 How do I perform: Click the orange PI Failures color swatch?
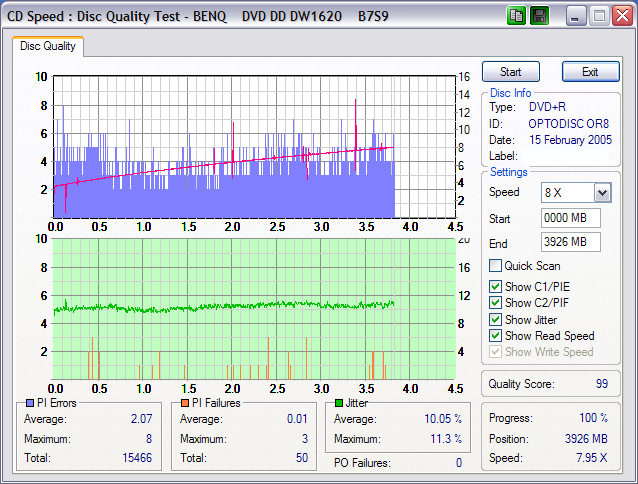click(x=184, y=403)
